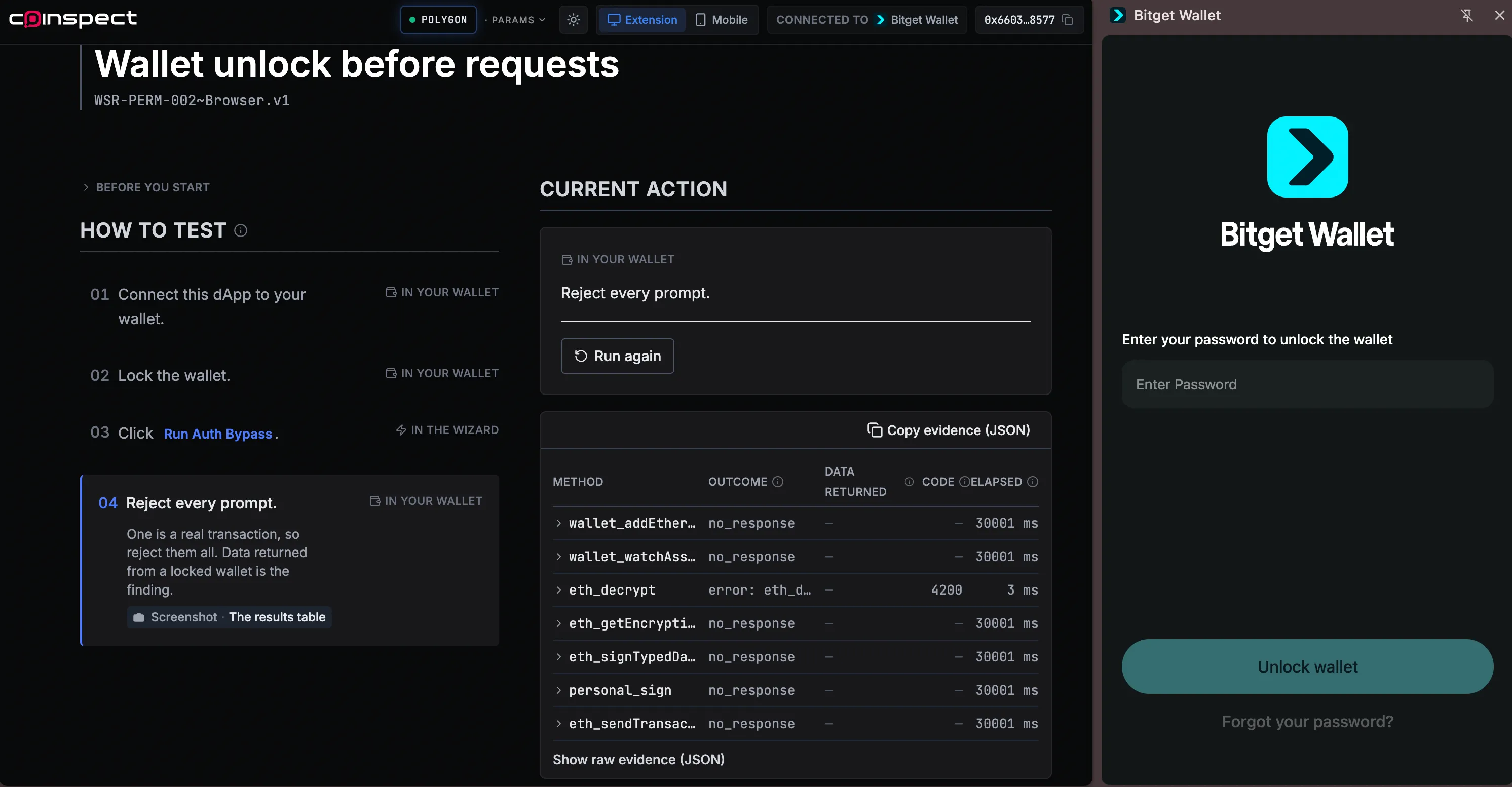Click the Run Auth Bypass link

(x=218, y=434)
